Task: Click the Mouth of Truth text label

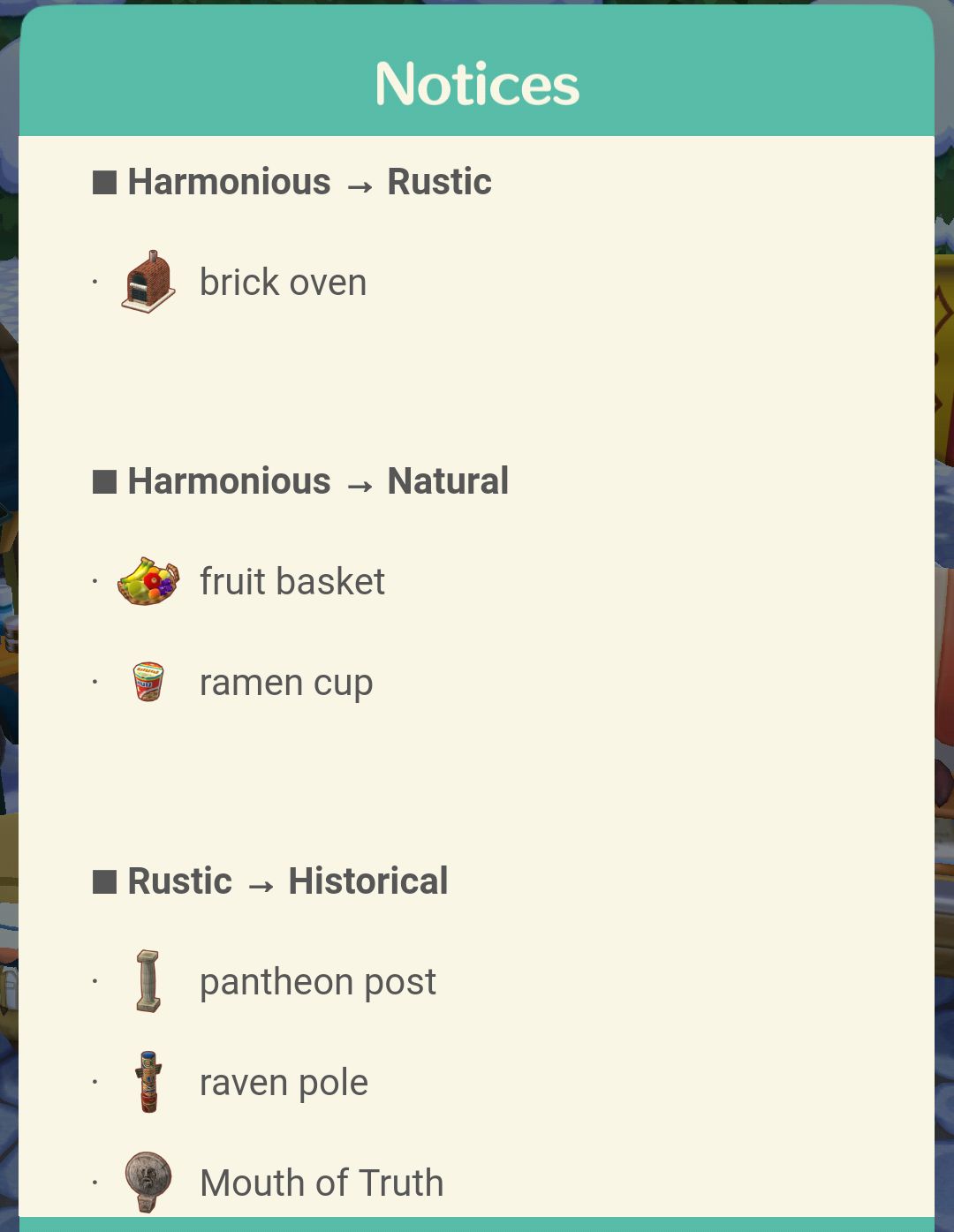Action: [x=322, y=1183]
